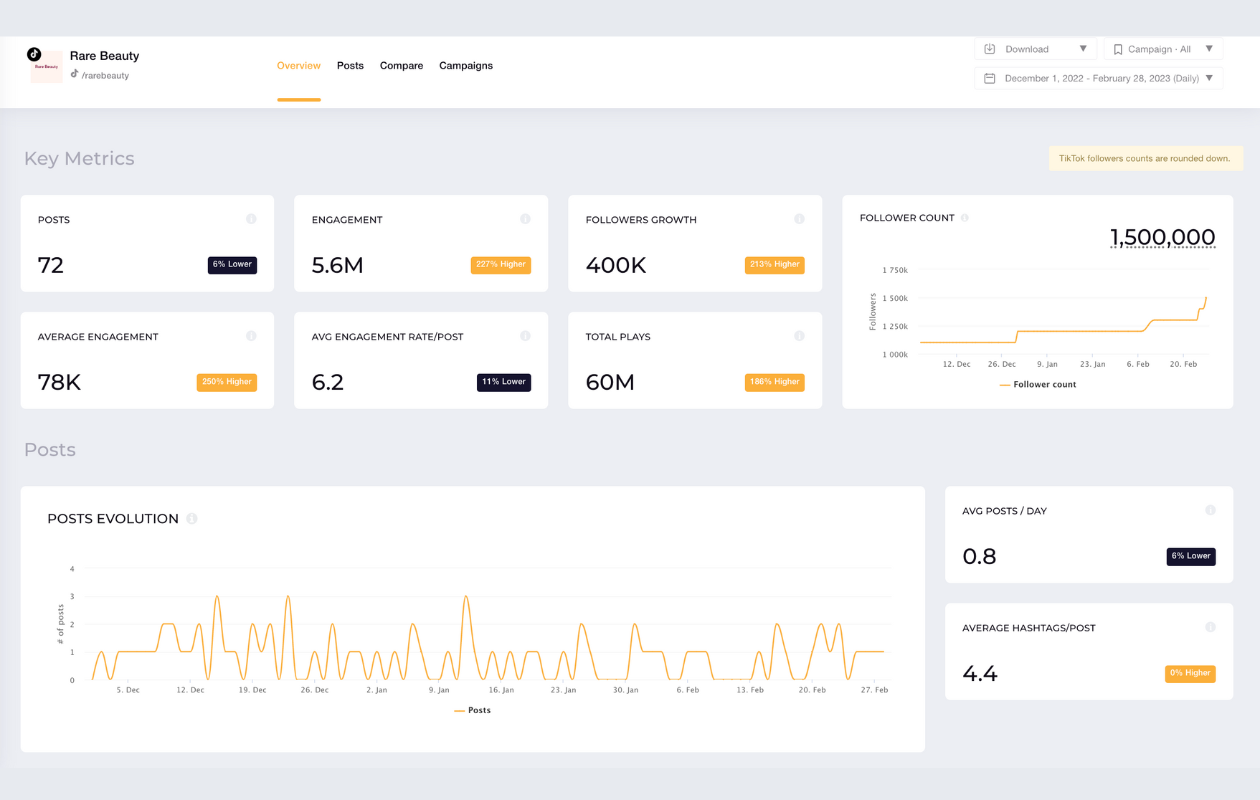Viewport: 1260px width, 800px height.
Task: Show info for the POSTS metric card
Action: pos(251,219)
